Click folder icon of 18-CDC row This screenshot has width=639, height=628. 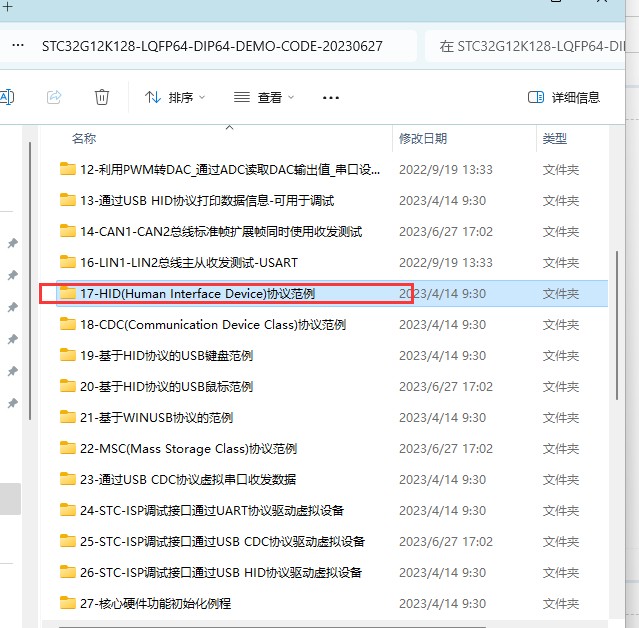coord(68,324)
